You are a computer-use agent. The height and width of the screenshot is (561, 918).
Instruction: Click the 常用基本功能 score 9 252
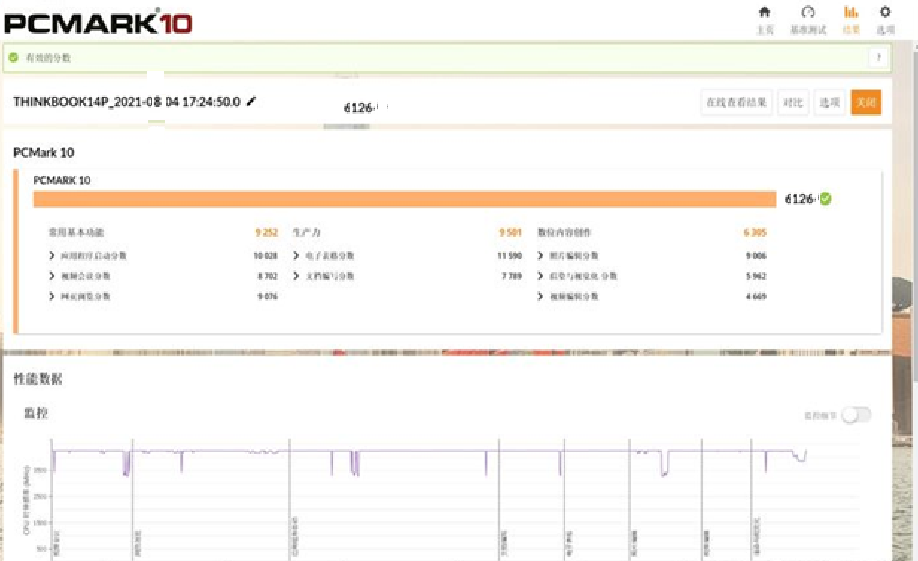266,232
